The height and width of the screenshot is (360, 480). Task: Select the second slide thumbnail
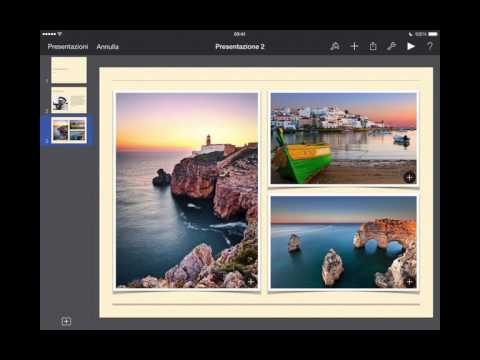pos(69,100)
